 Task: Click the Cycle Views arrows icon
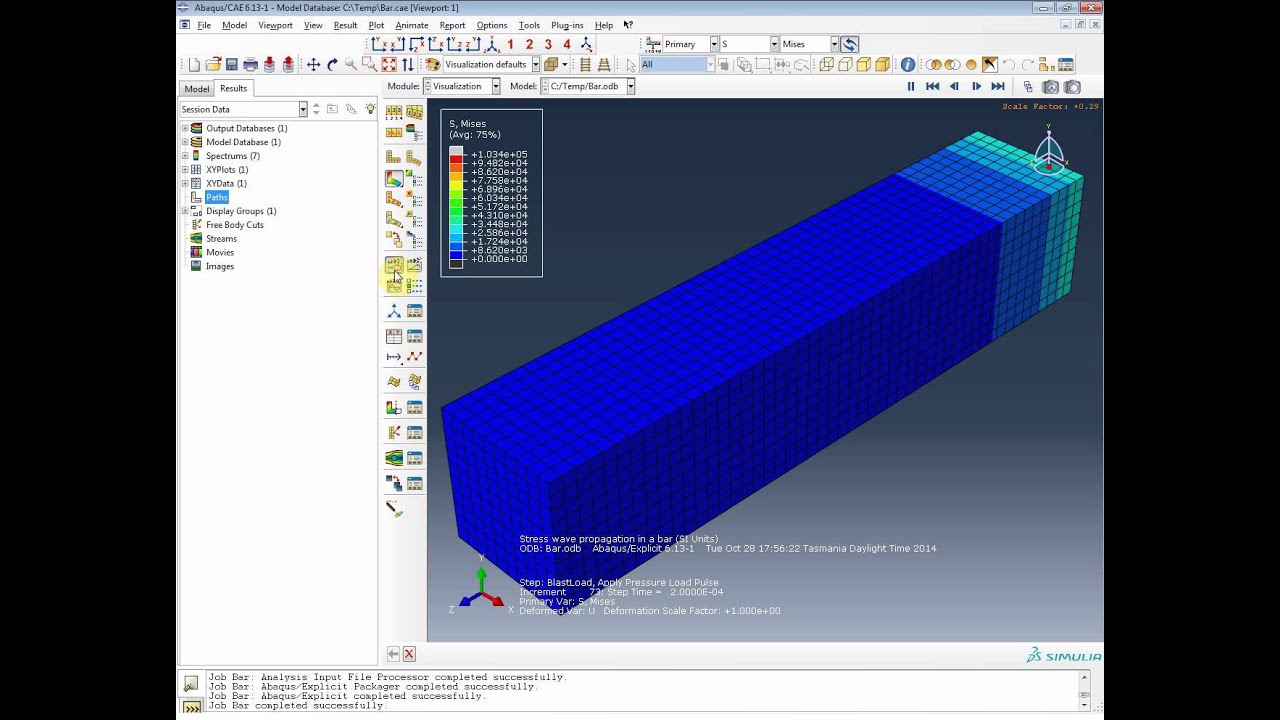coord(408,65)
